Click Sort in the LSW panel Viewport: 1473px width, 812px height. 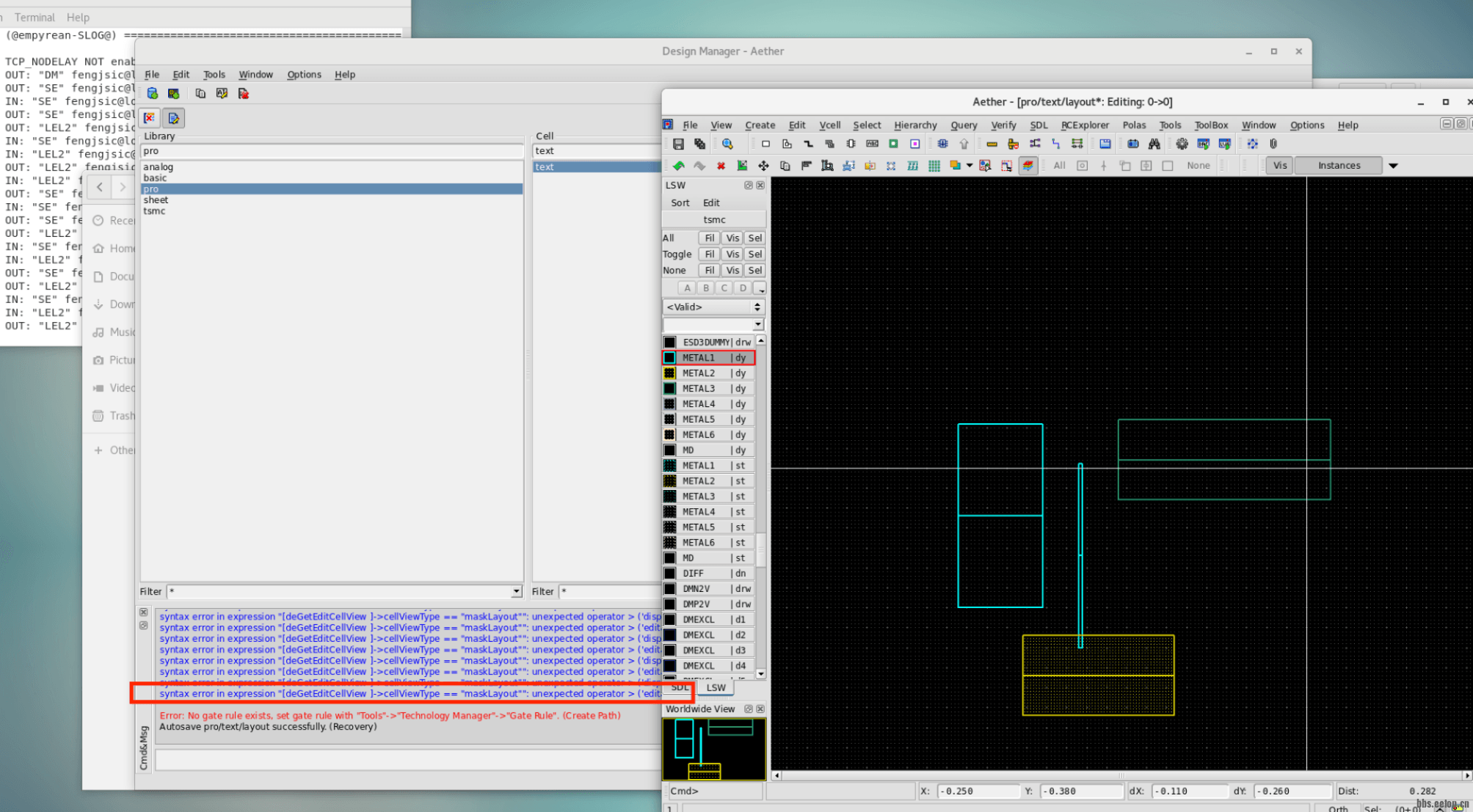[x=680, y=203]
